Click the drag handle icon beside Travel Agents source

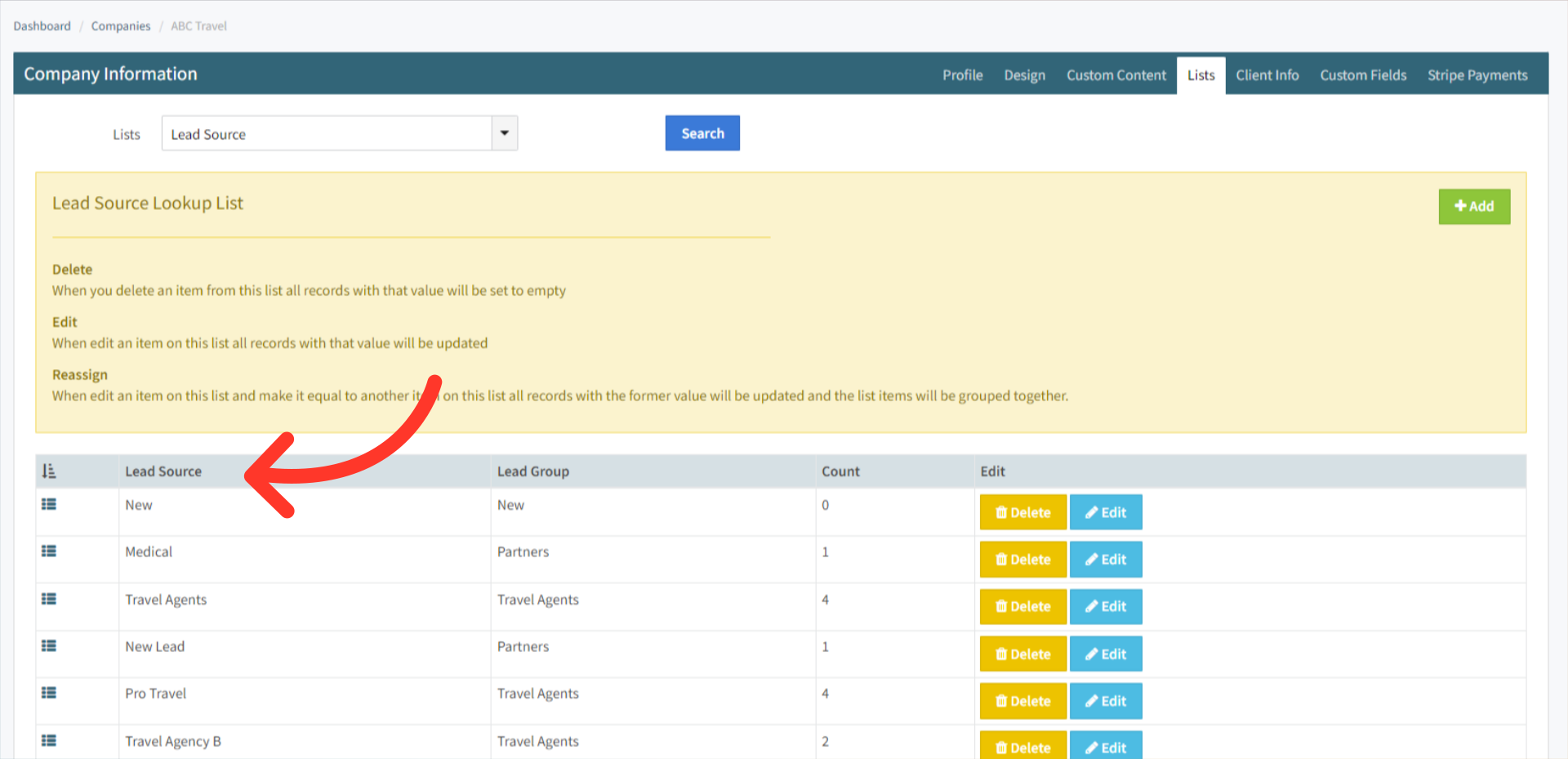(x=49, y=599)
